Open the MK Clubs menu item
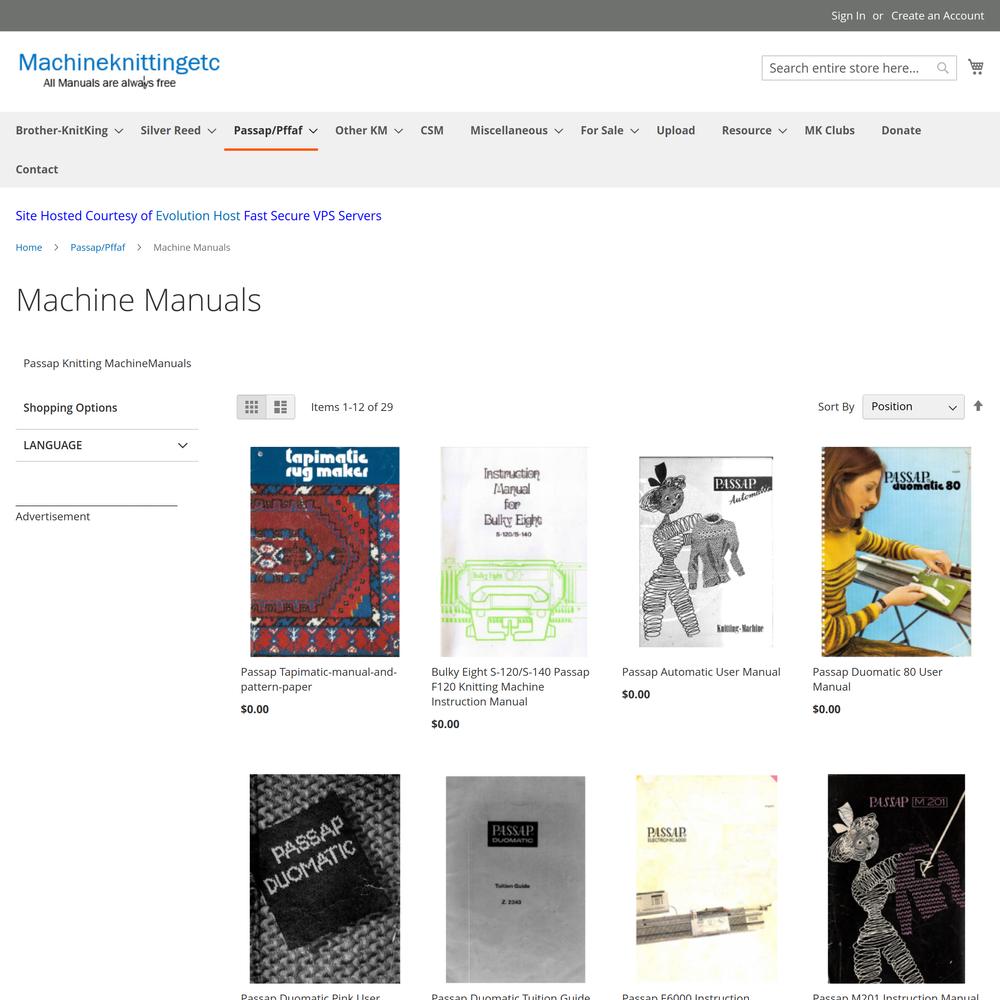Image resolution: width=1000 pixels, height=1000 pixels. (x=829, y=130)
